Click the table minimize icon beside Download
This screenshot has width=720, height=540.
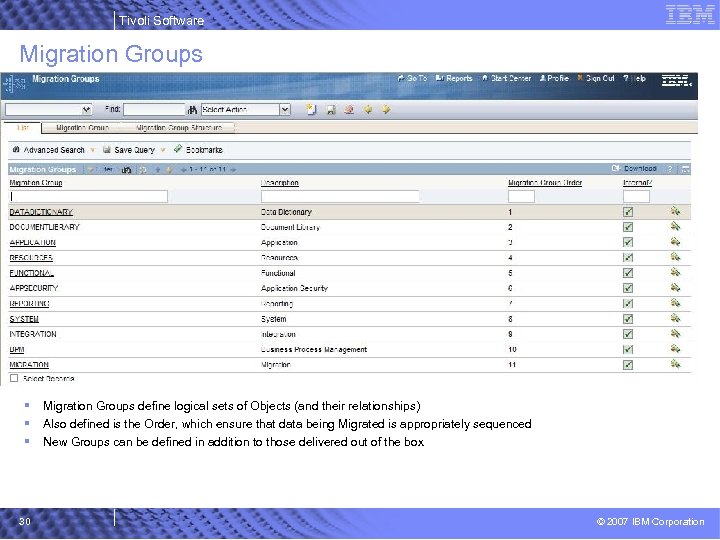click(x=685, y=169)
